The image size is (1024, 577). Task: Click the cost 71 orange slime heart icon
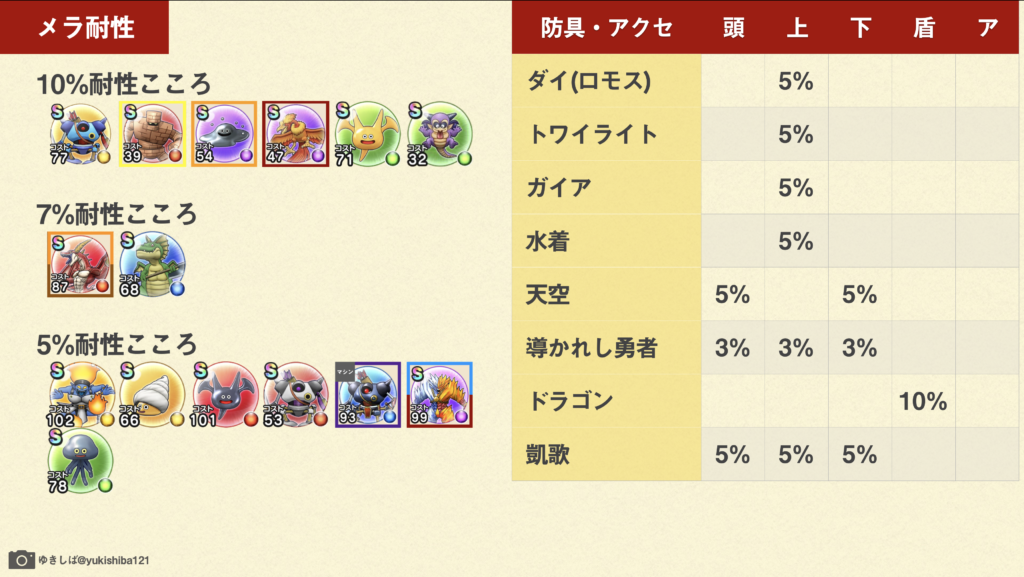tap(367, 134)
